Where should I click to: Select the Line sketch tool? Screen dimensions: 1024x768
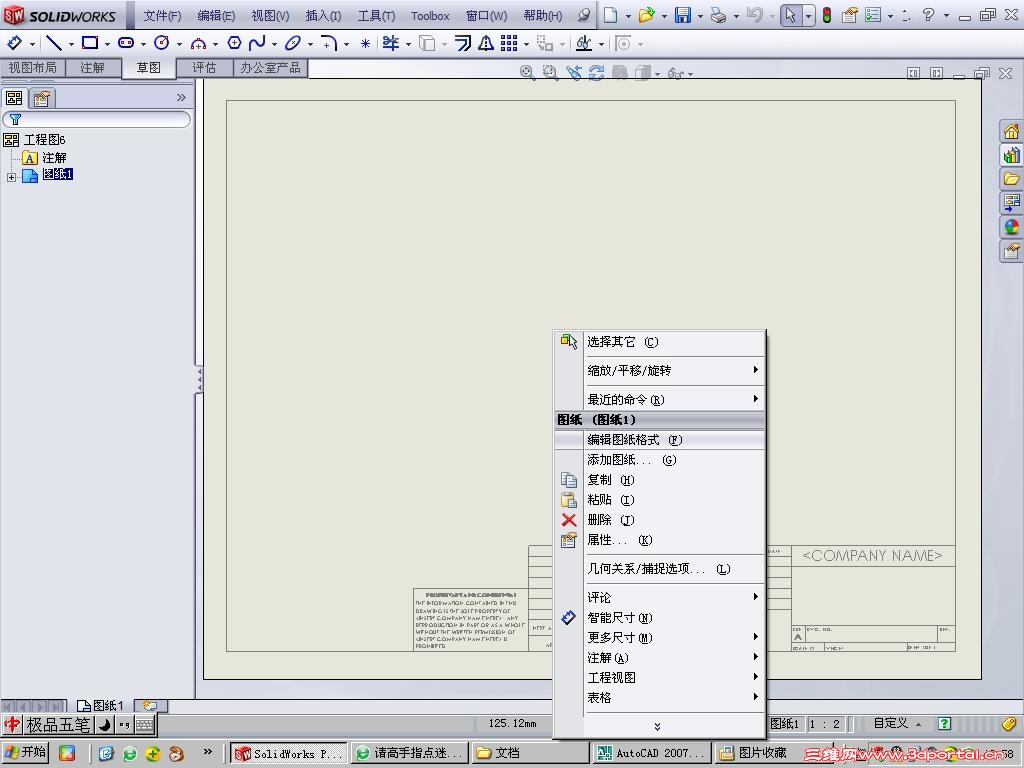[54, 43]
